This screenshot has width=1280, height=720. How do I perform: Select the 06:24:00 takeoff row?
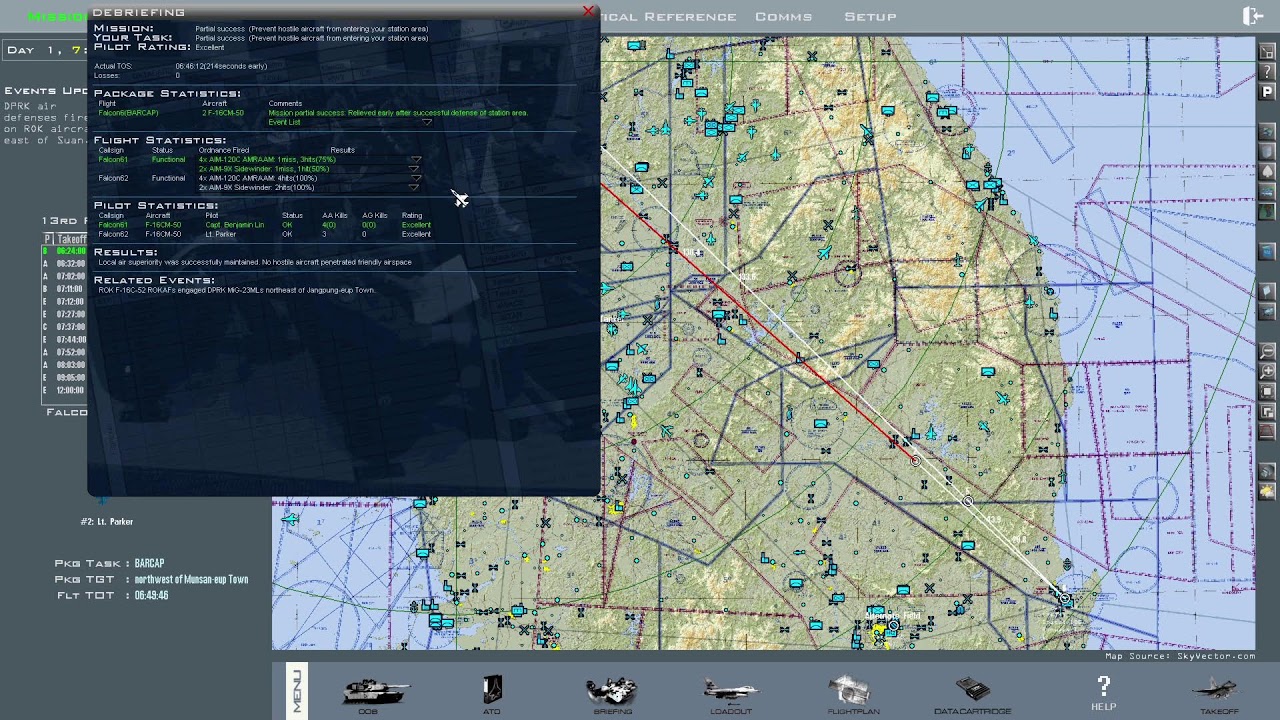point(65,251)
